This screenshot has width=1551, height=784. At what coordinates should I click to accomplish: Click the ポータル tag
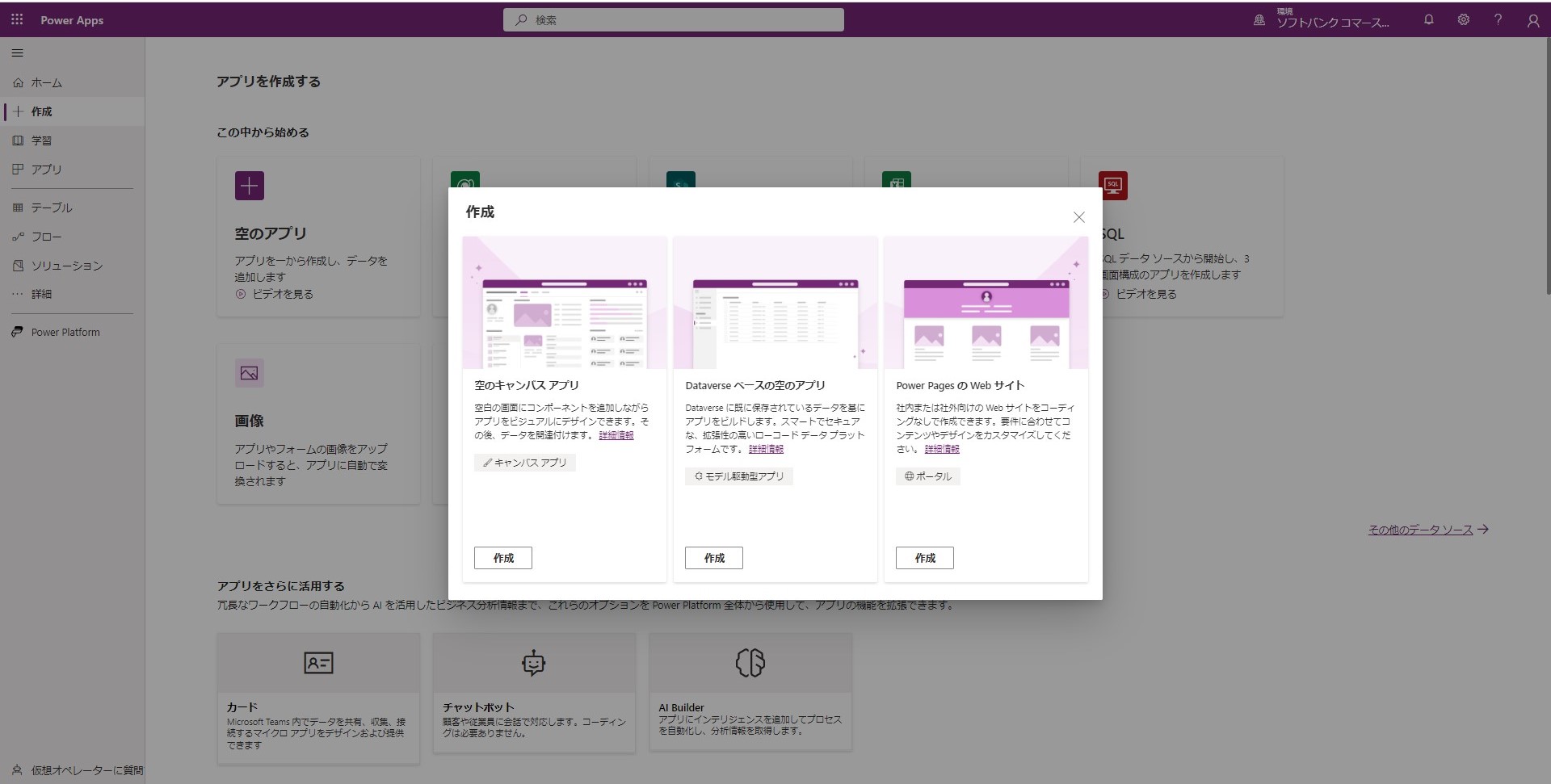(928, 476)
